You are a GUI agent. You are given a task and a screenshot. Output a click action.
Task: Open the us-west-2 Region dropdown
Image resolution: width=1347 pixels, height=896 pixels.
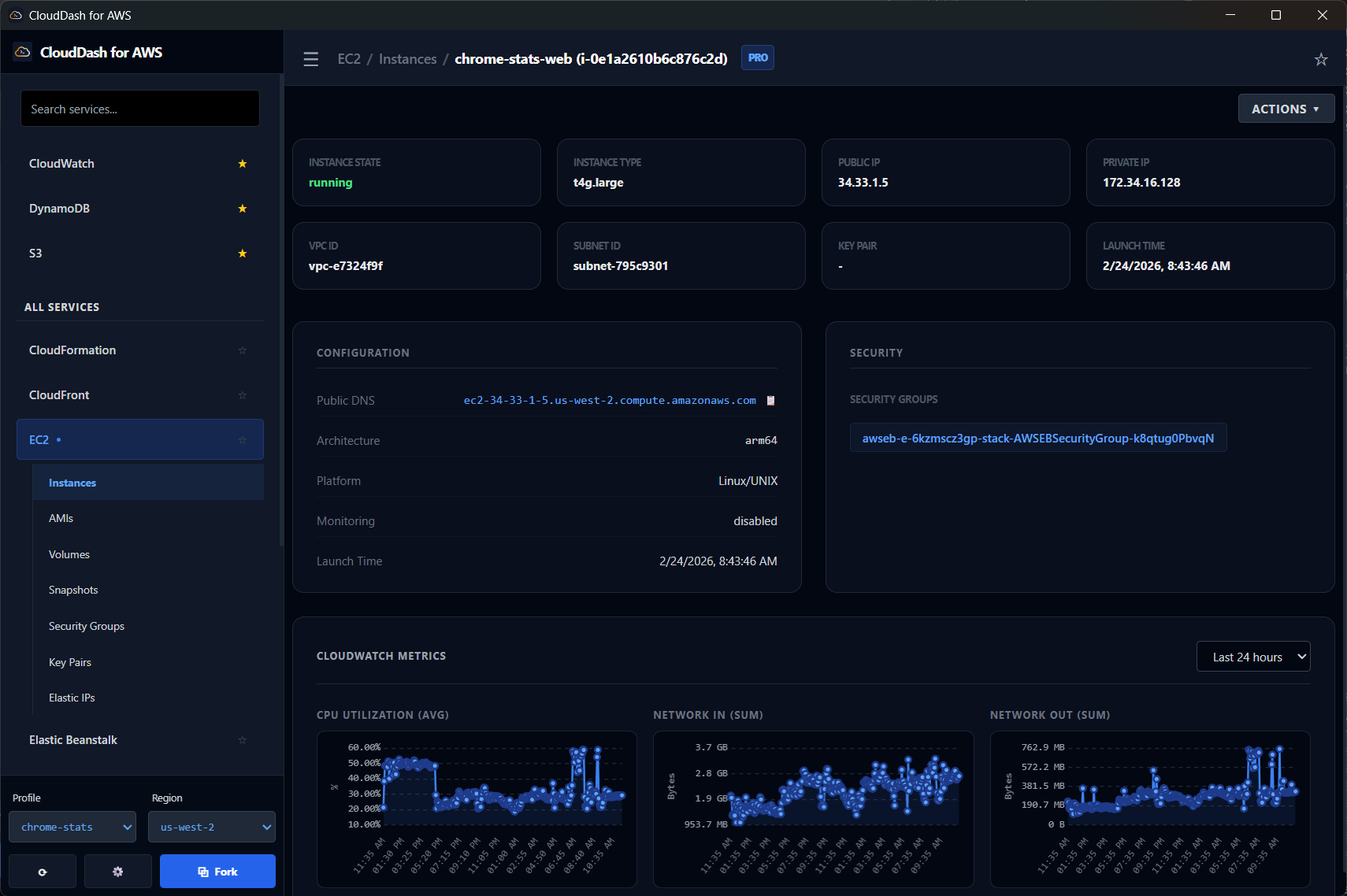(x=211, y=827)
